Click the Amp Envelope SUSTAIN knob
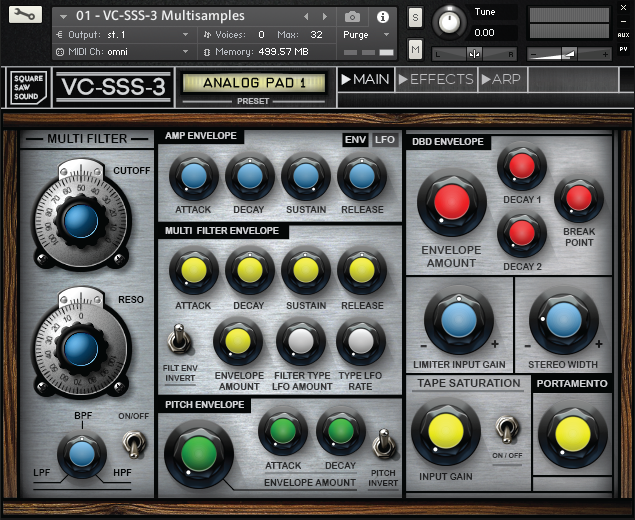Viewport: 635px width, 520px height. point(306,177)
